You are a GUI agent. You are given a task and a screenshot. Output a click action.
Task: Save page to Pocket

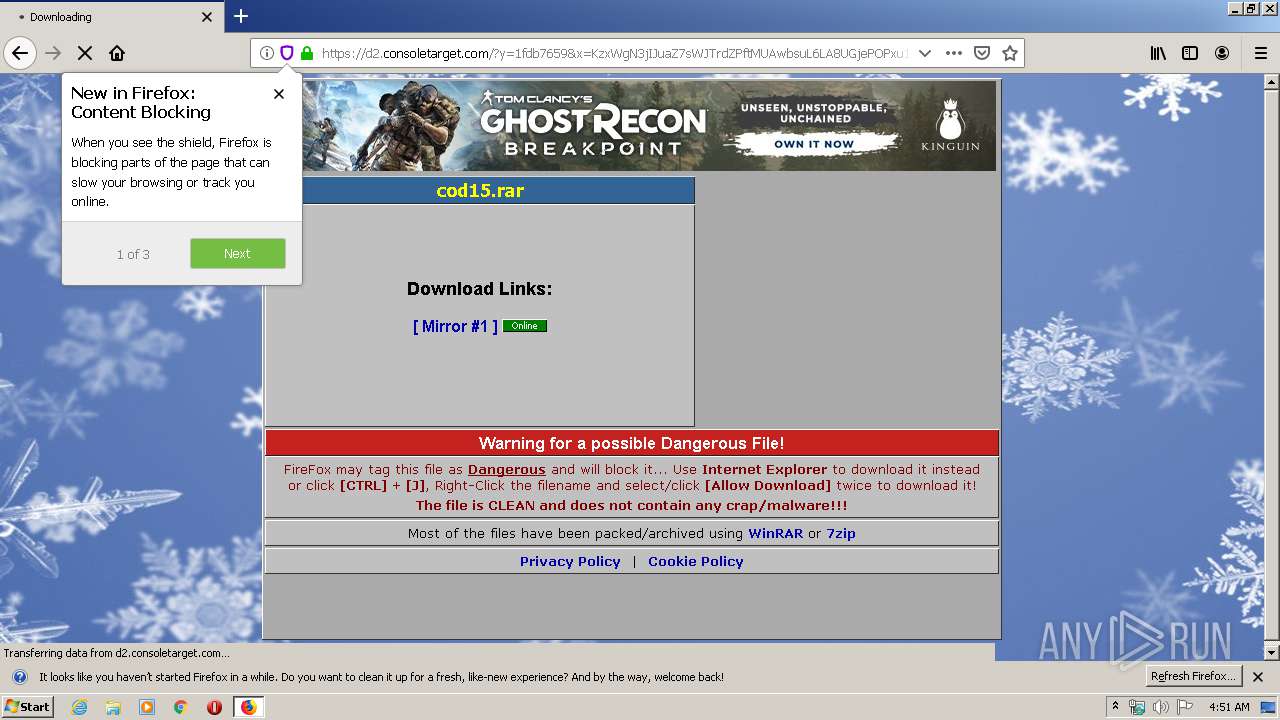coord(982,53)
